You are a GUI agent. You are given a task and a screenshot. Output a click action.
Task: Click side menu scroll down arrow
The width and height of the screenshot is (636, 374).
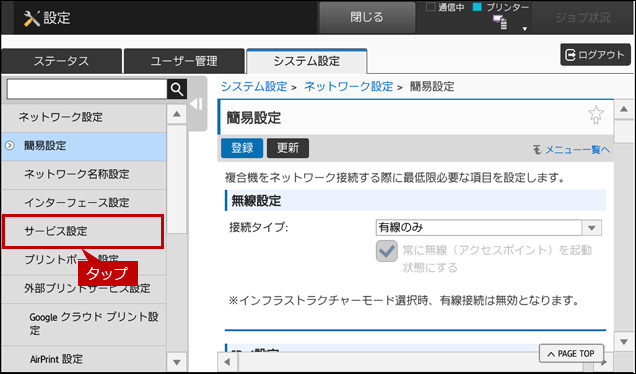point(176,362)
